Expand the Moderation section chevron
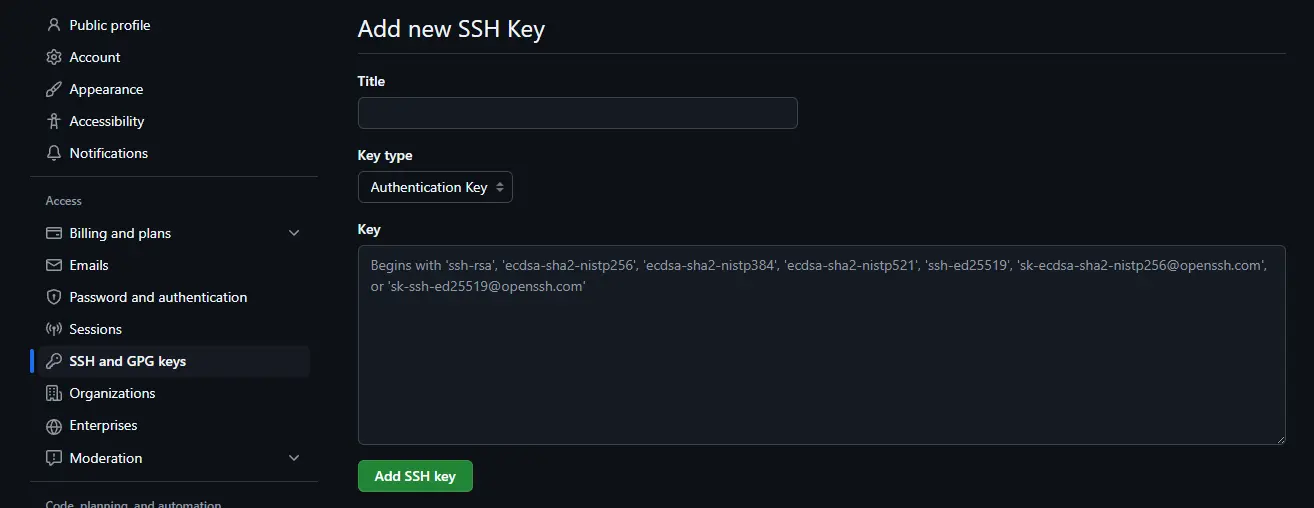Screen dimensions: 1314x508 click(294, 458)
